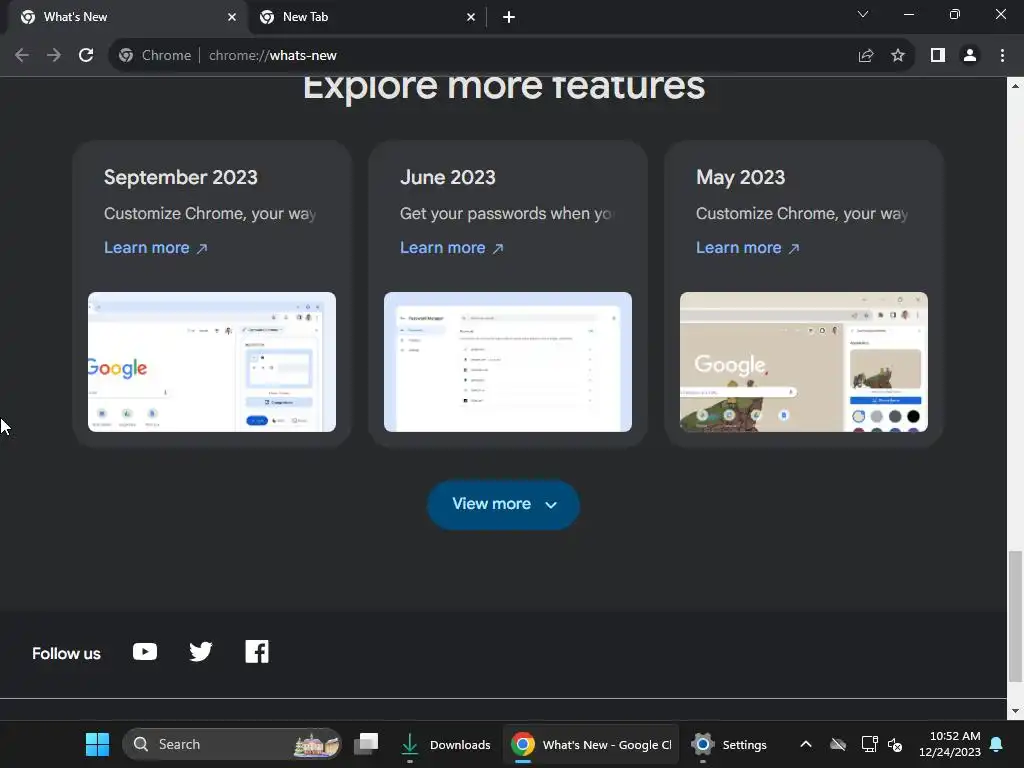The height and width of the screenshot is (768, 1024).
Task: Open the Downloads taskbar item
Action: (x=446, y=744)
